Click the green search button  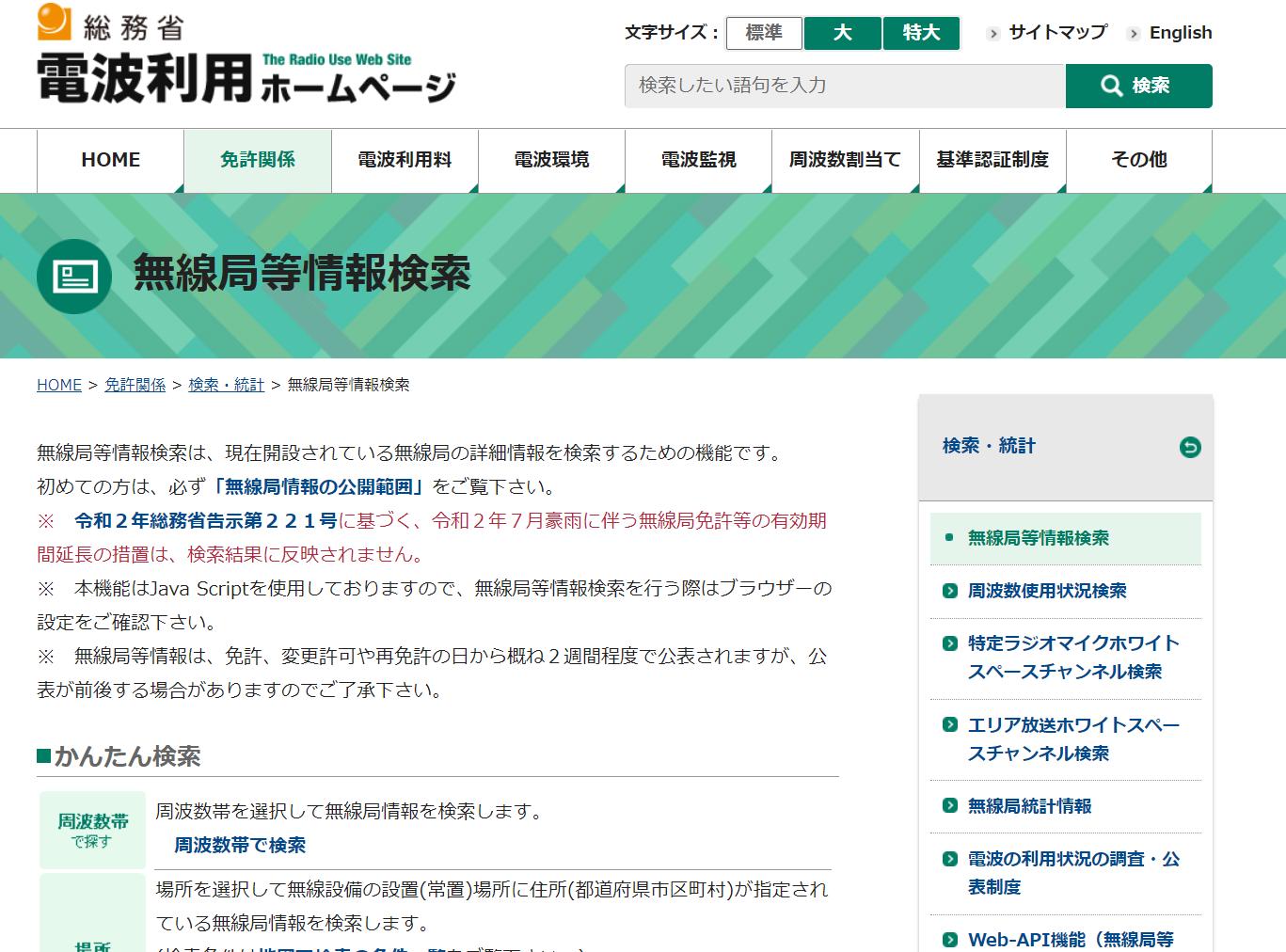click(1138, 87)
